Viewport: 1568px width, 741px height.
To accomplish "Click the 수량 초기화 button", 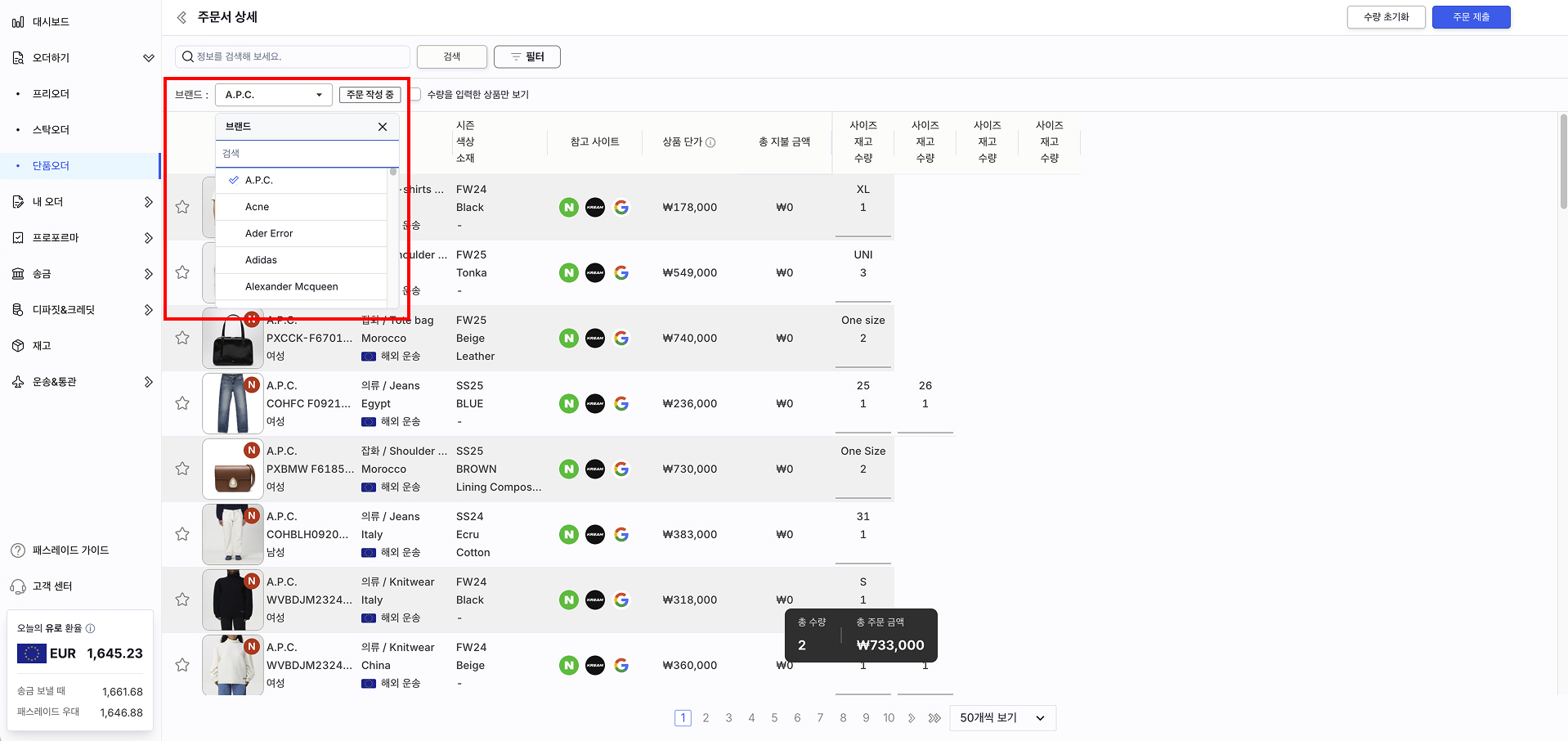I will click(x=1386, y=17).
